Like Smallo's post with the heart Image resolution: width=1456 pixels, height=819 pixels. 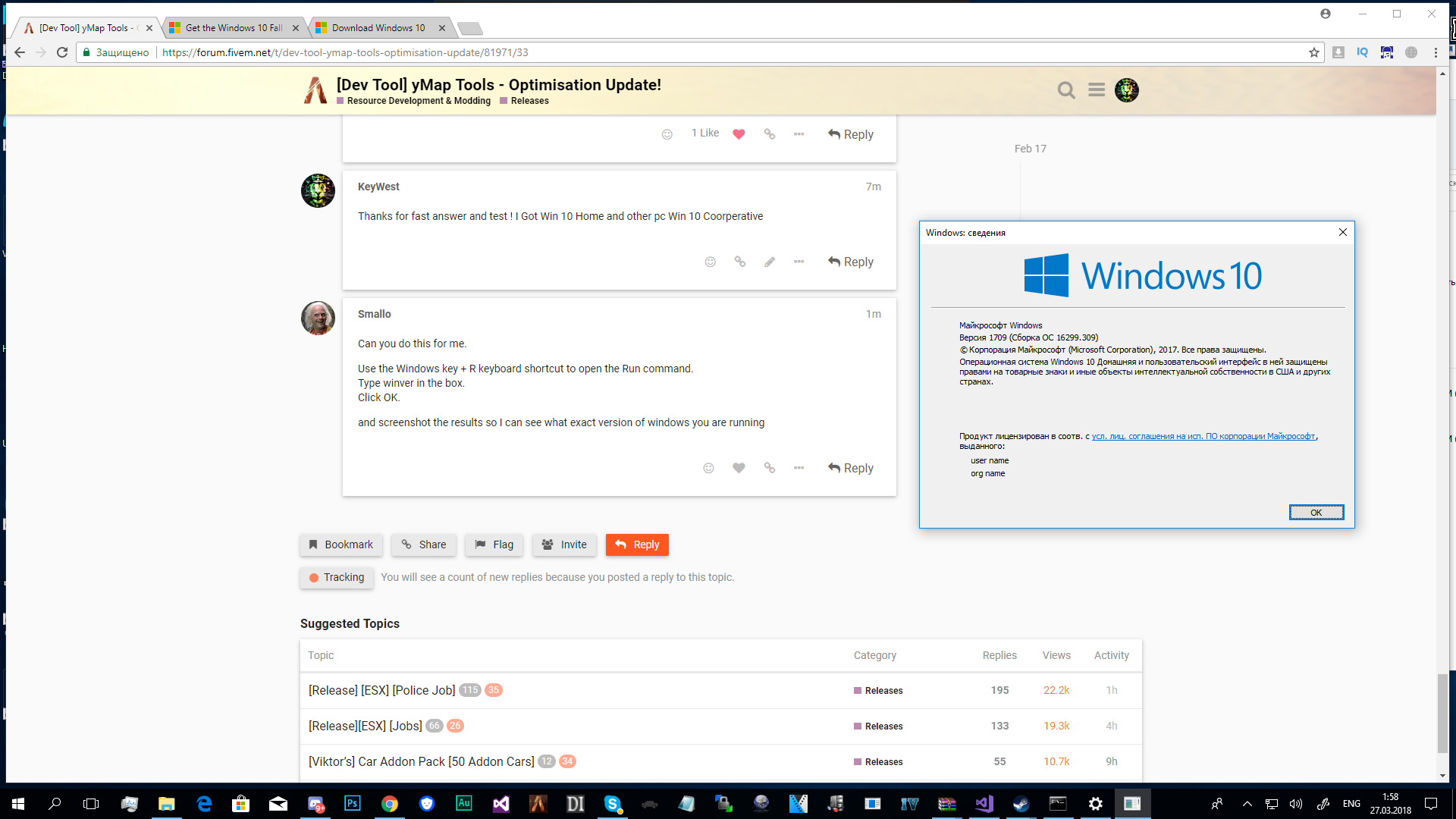click(739, 468)
